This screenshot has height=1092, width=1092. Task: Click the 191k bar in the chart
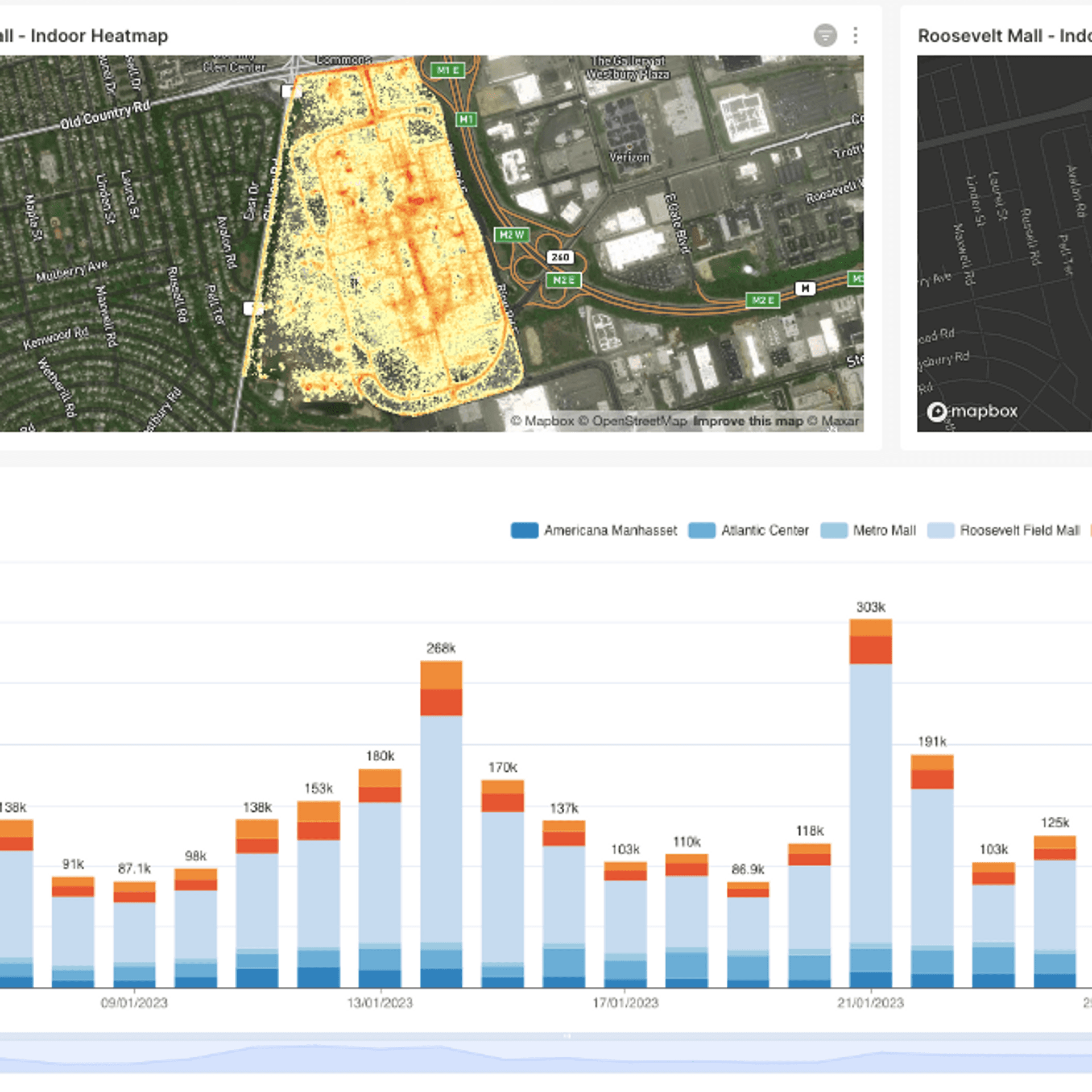coord(932,871)
